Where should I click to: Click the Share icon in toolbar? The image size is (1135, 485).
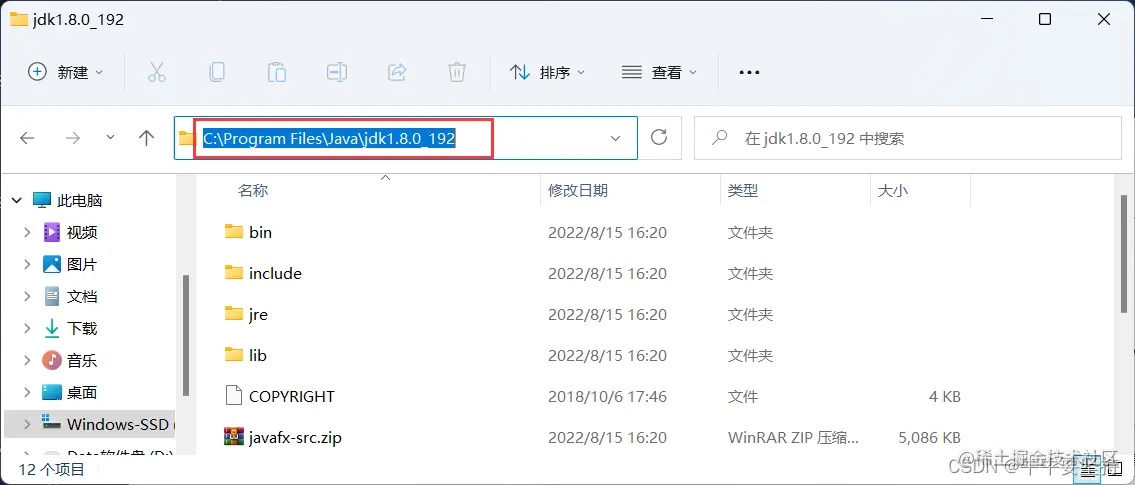(397, 72)
